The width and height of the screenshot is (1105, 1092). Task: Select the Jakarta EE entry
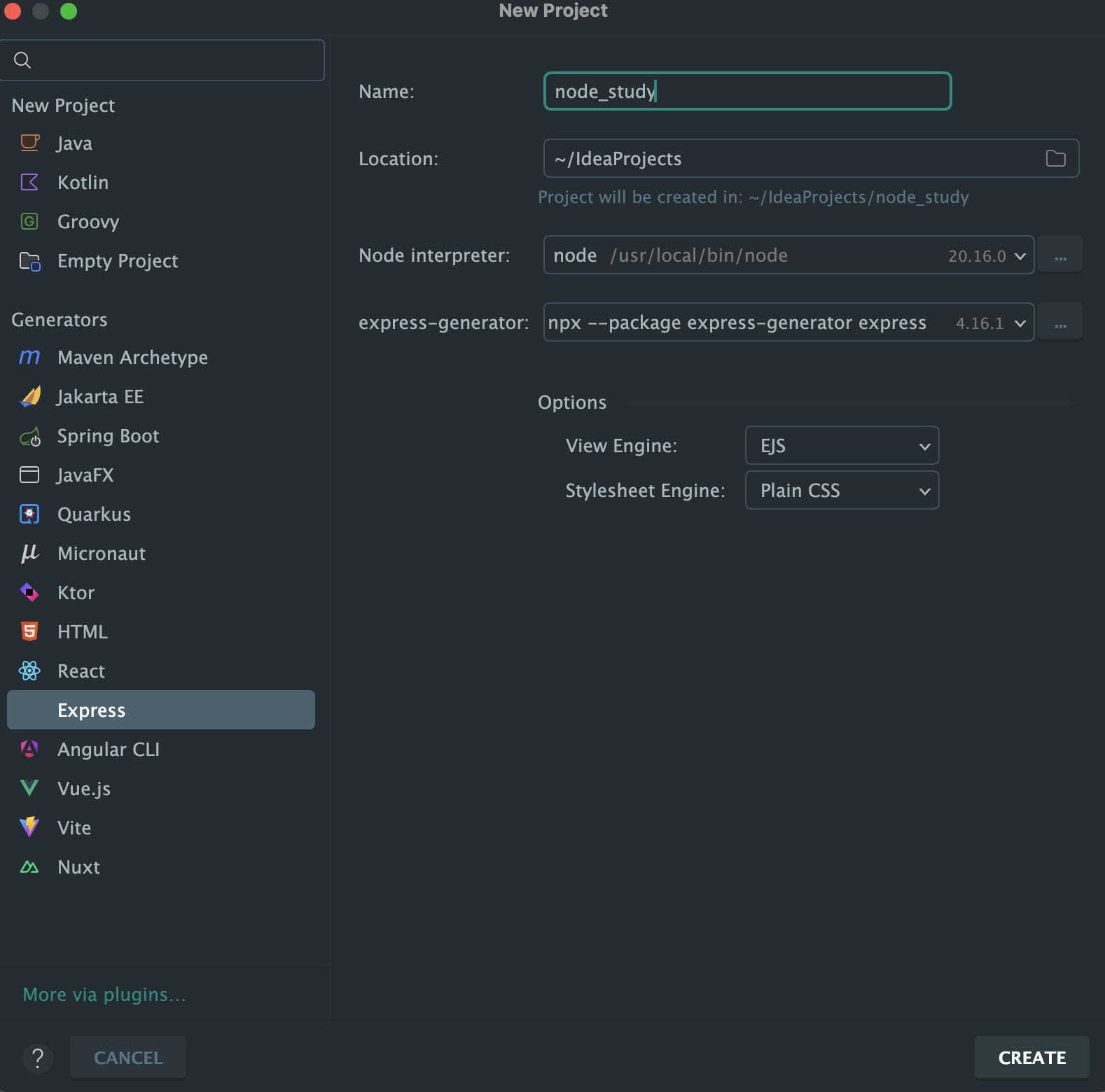click(x=161, y=396)
